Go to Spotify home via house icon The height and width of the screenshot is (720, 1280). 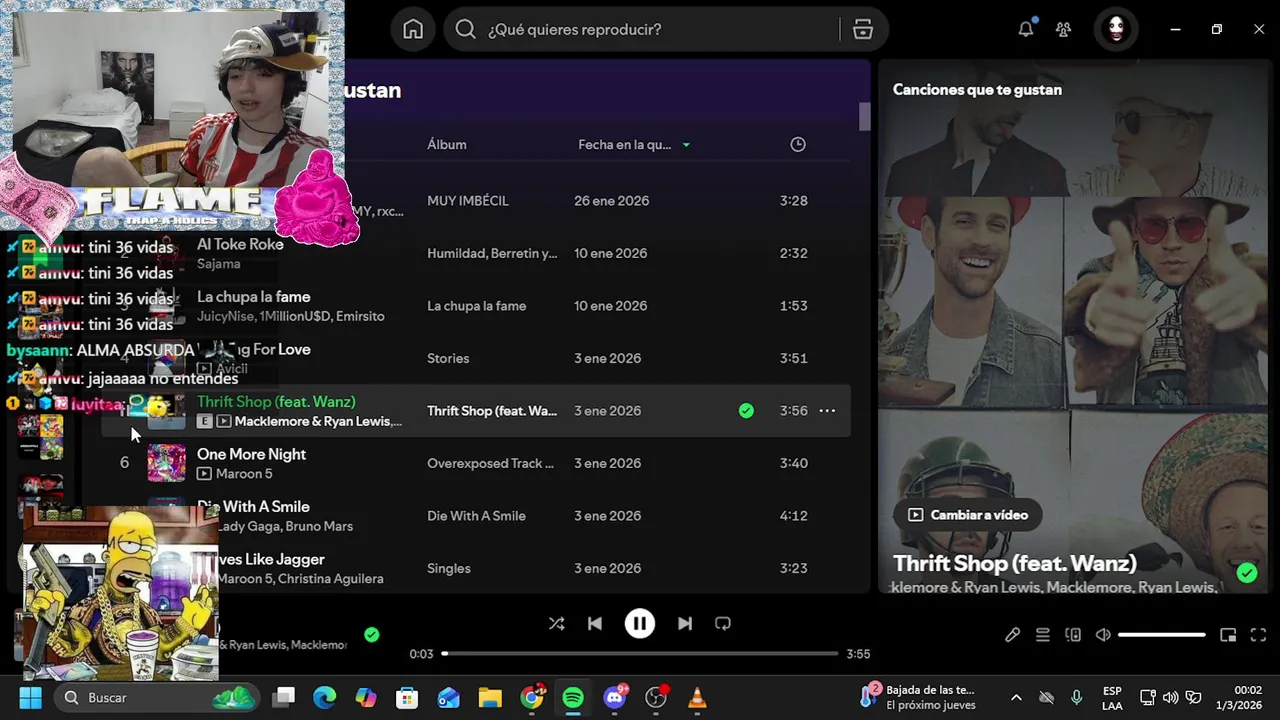[x=413, y=29]
